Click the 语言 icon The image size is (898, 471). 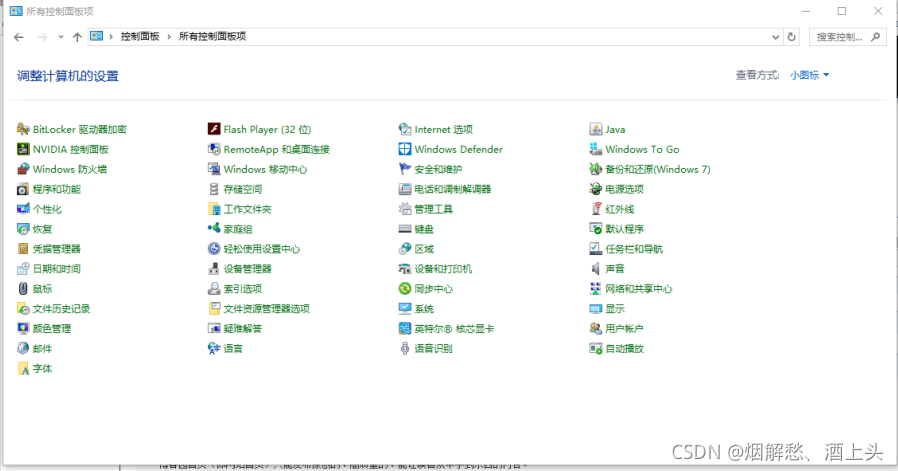214,348
